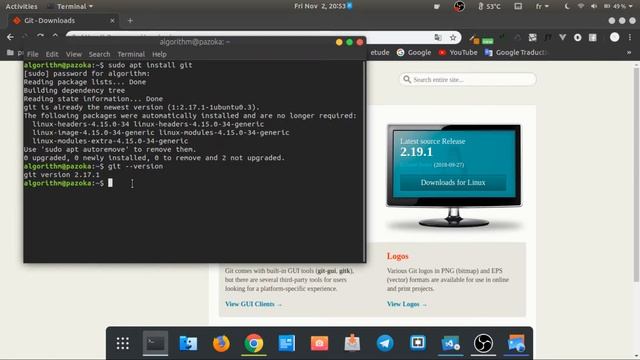
Task: Click the bookmark star in Chrome address bar
Action: pyautogui.click(x=453, y=38)
